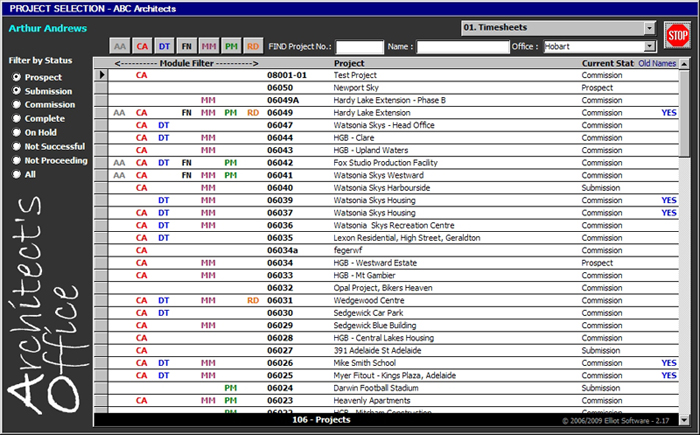Toggle the MM module filter button
Image resolution: width=700 pixels, height=435 pixels.
click(x=208, y=46)
